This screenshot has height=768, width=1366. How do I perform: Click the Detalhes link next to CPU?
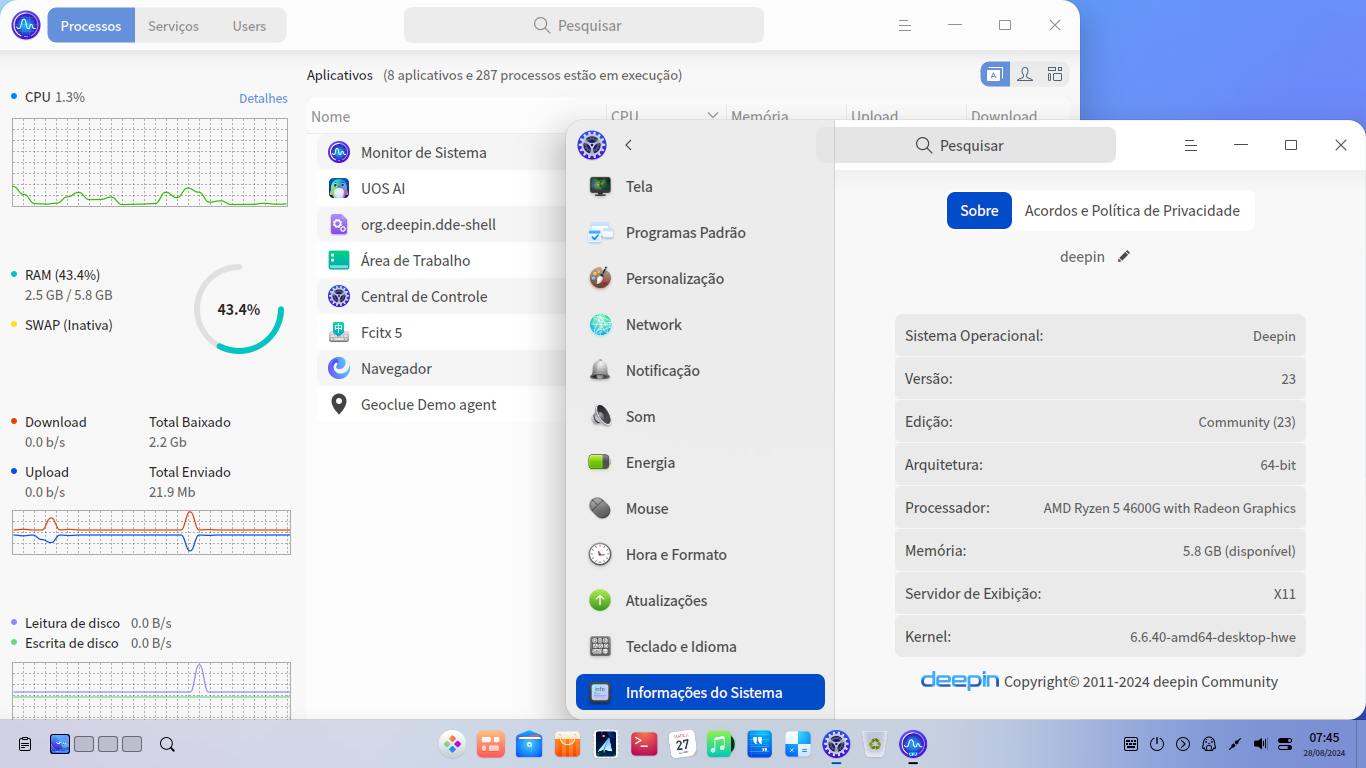[263, 98]
